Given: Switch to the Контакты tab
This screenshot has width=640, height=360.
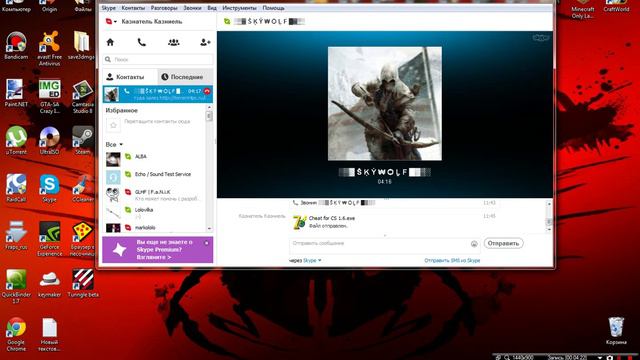Looking at the screenshot, I should [130, 77].
